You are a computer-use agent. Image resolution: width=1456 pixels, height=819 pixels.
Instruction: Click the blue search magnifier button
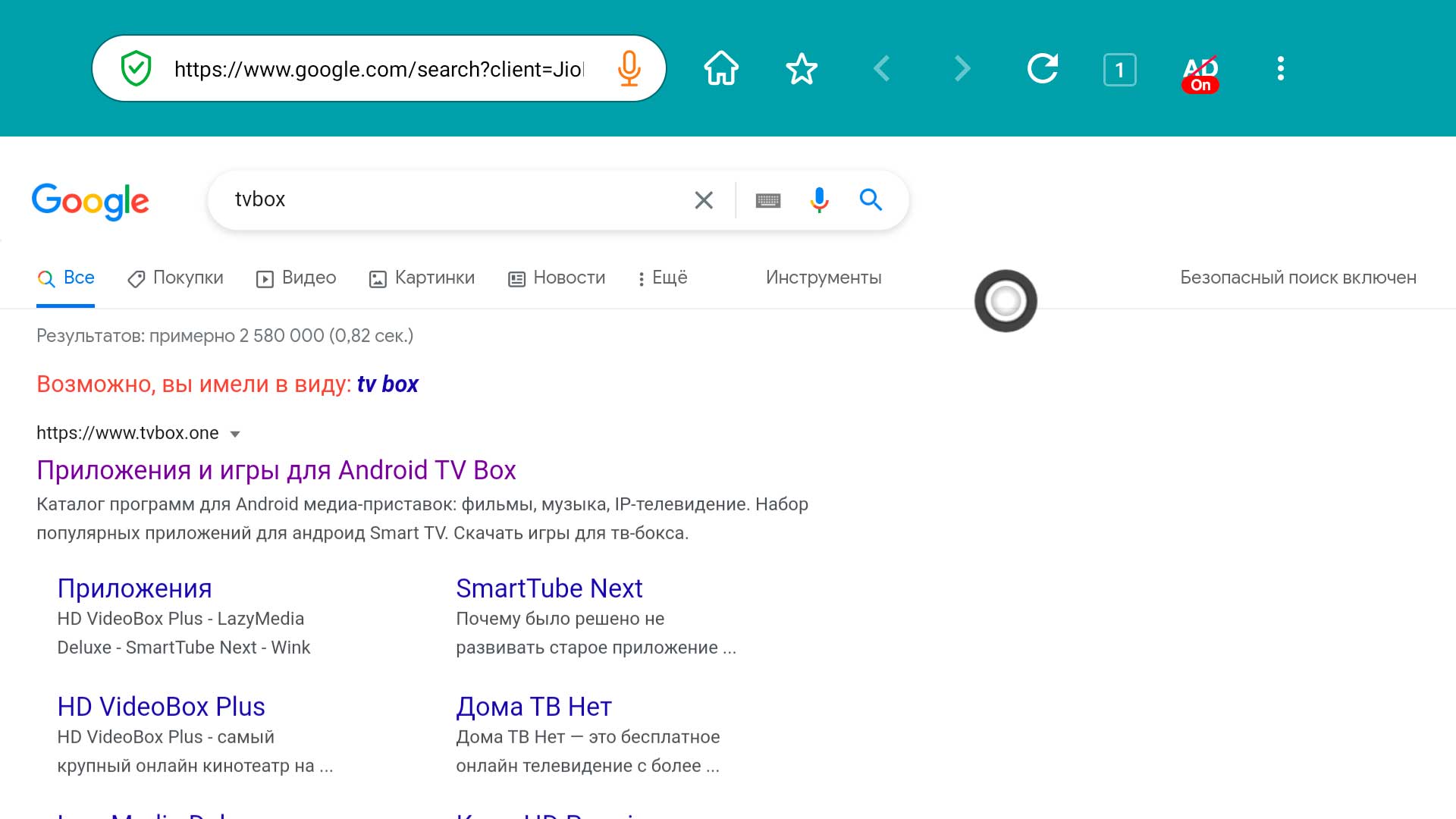click(x=871, y=200)
